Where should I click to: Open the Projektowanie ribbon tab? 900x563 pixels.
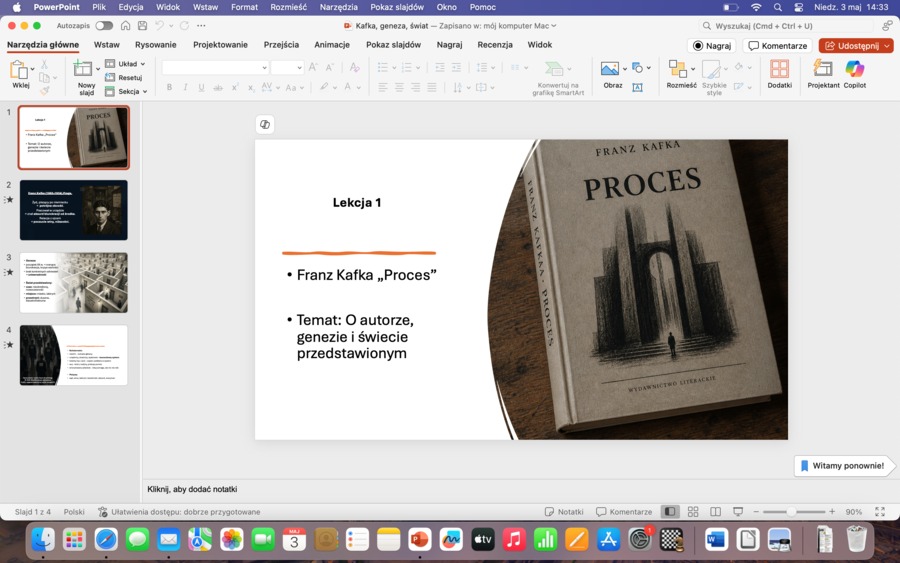pos(220,45)
